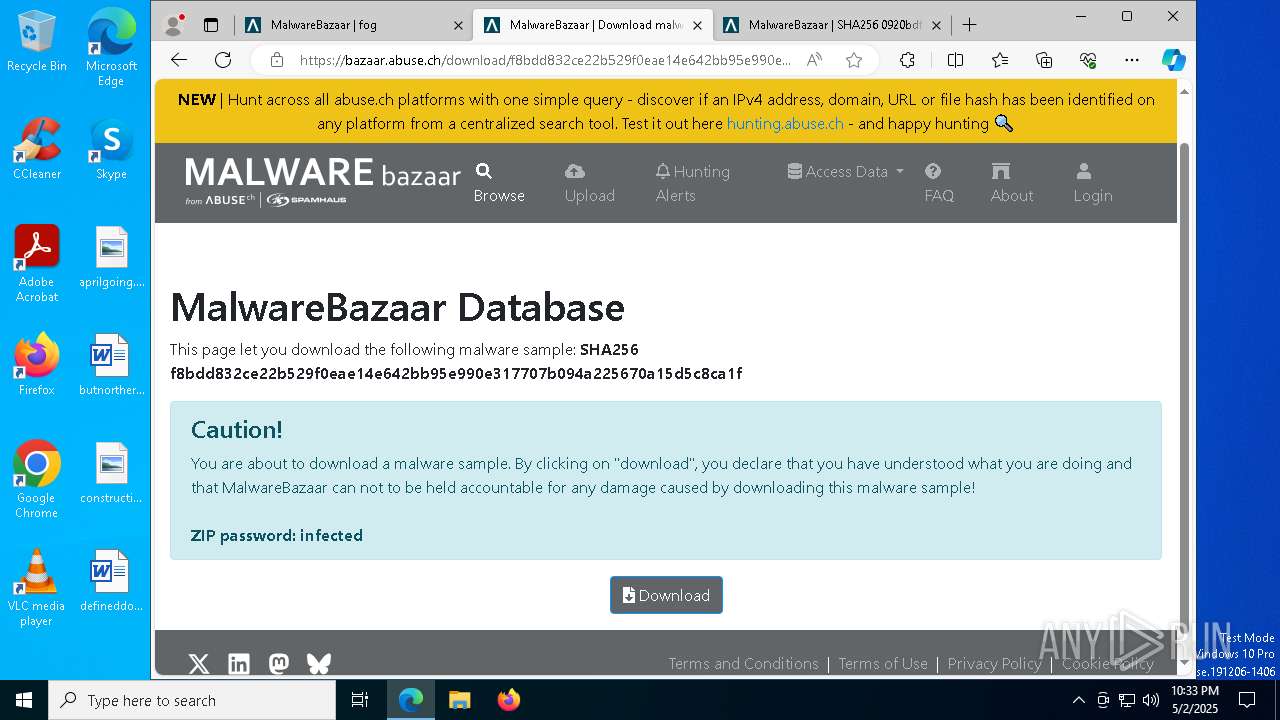Toggle Split screen icon
Screen dimensions: 1280x720
955,60
